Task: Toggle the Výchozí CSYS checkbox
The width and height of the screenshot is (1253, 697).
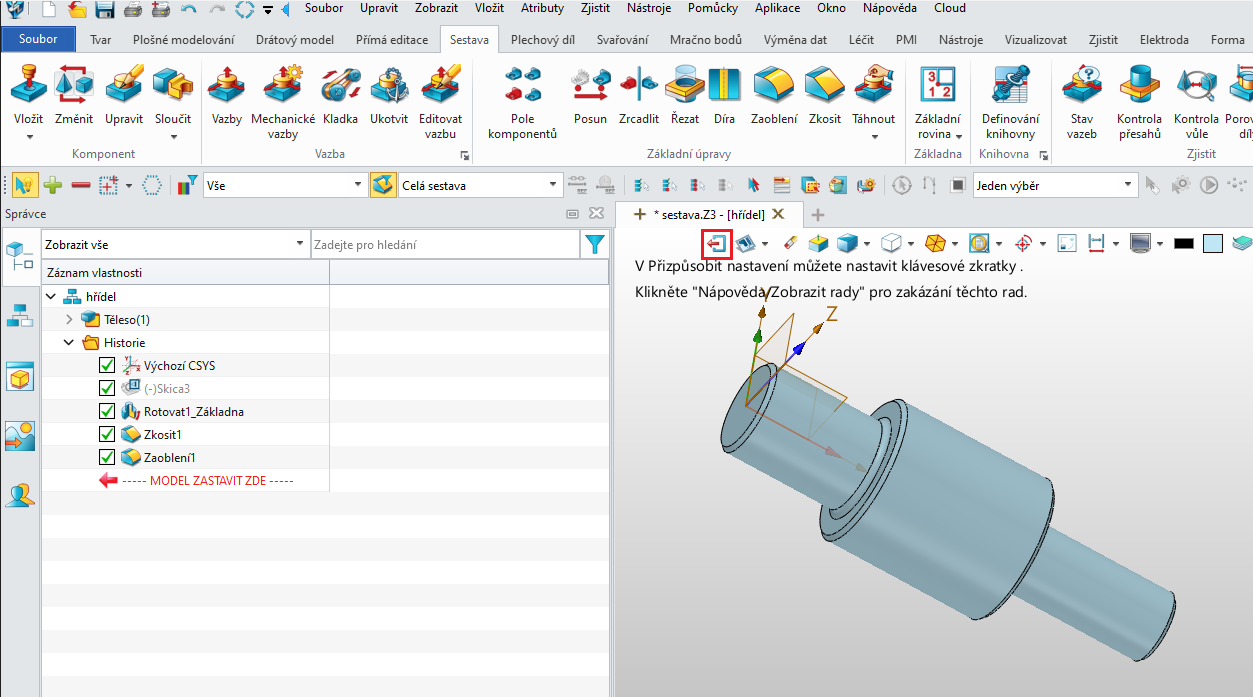Action: click(107, 365)
